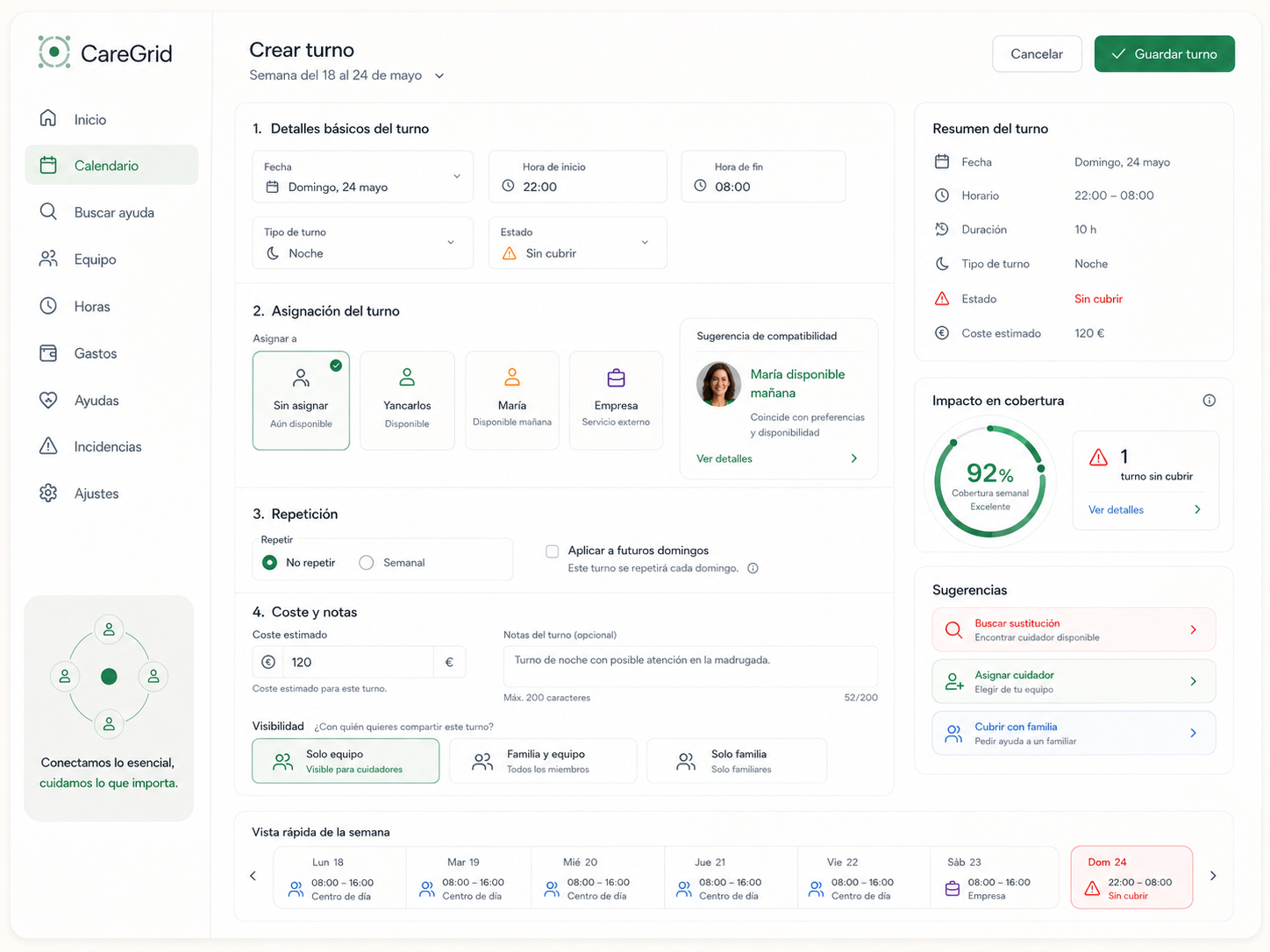
Task: Click Guardar turno button
Action: [x=1164, y=53]
